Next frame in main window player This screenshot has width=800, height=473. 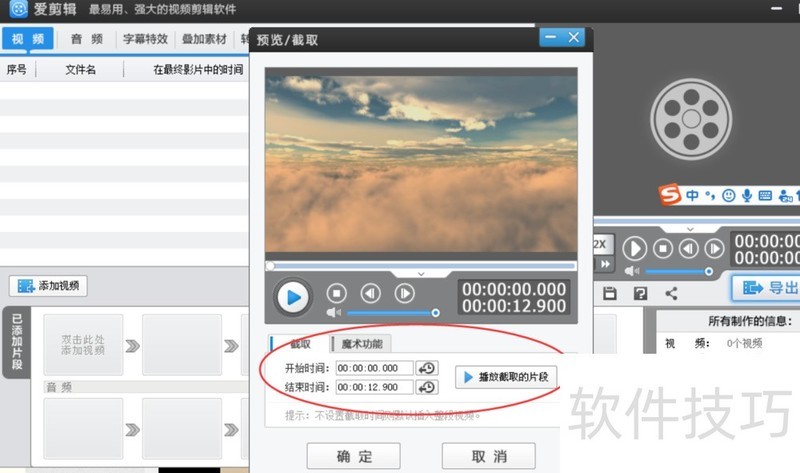coord(714,249)
